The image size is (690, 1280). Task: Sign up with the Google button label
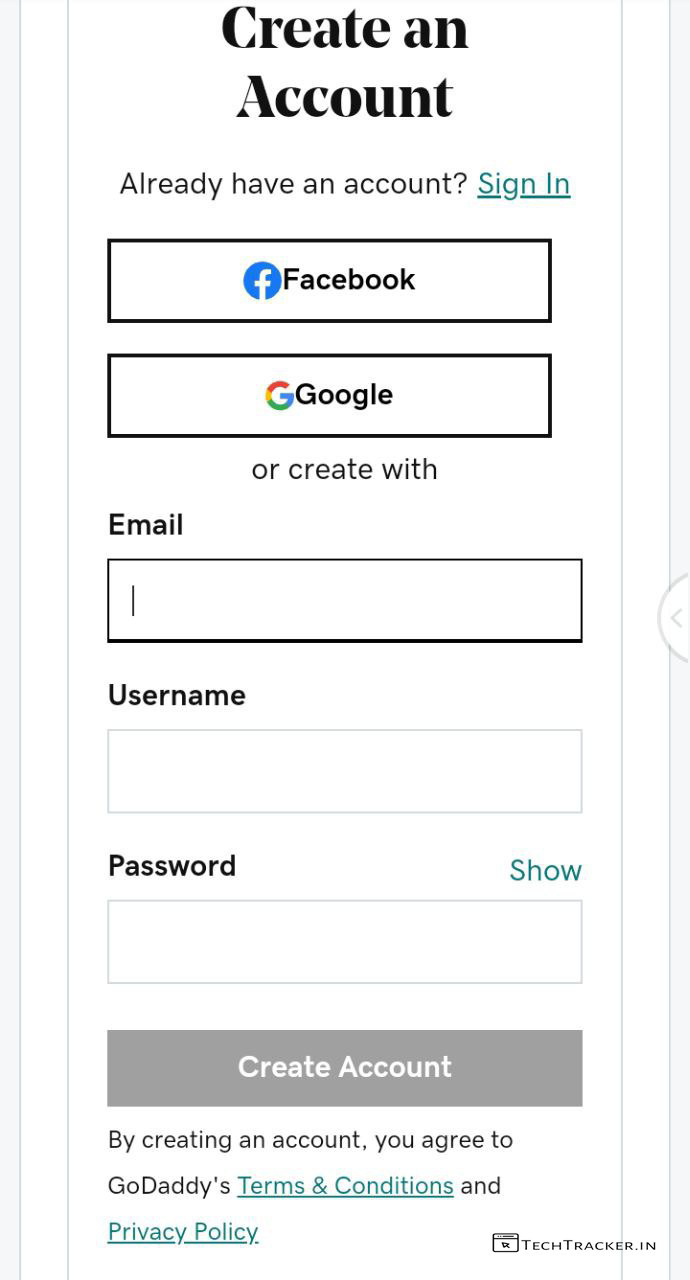[344, 395]
